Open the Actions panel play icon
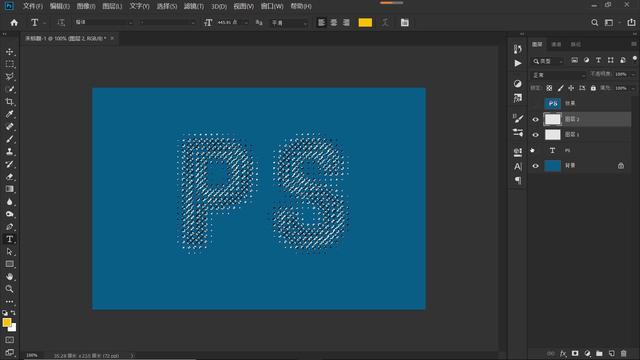Viewport: 640px width, 360px height. 518,63
